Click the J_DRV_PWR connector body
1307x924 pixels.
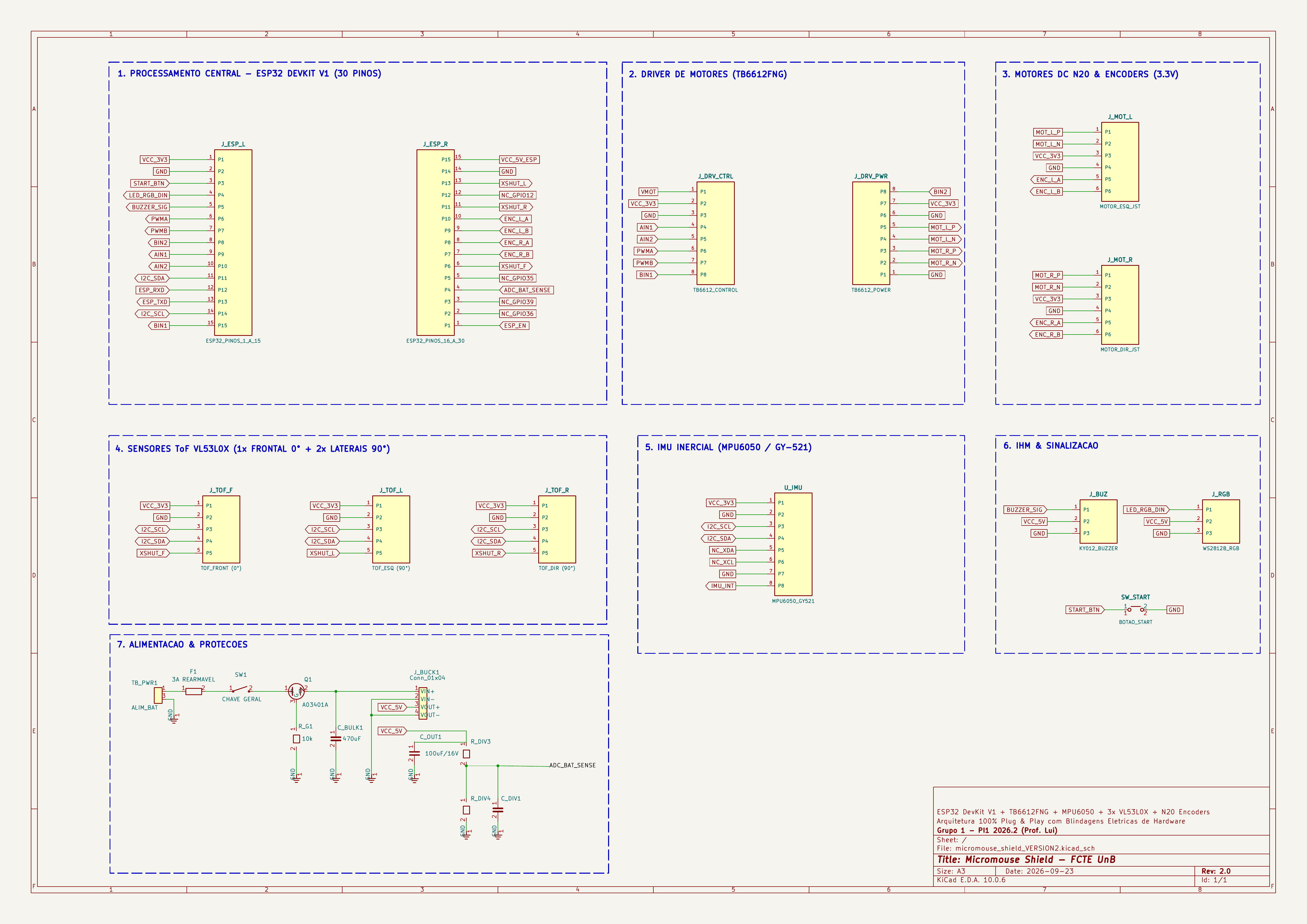pos(871,233)
